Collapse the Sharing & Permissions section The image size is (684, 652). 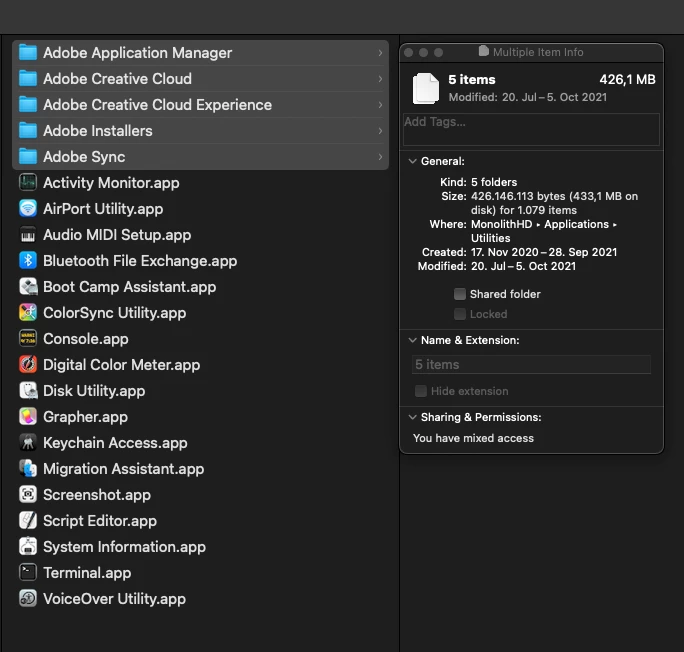point(412,417)
